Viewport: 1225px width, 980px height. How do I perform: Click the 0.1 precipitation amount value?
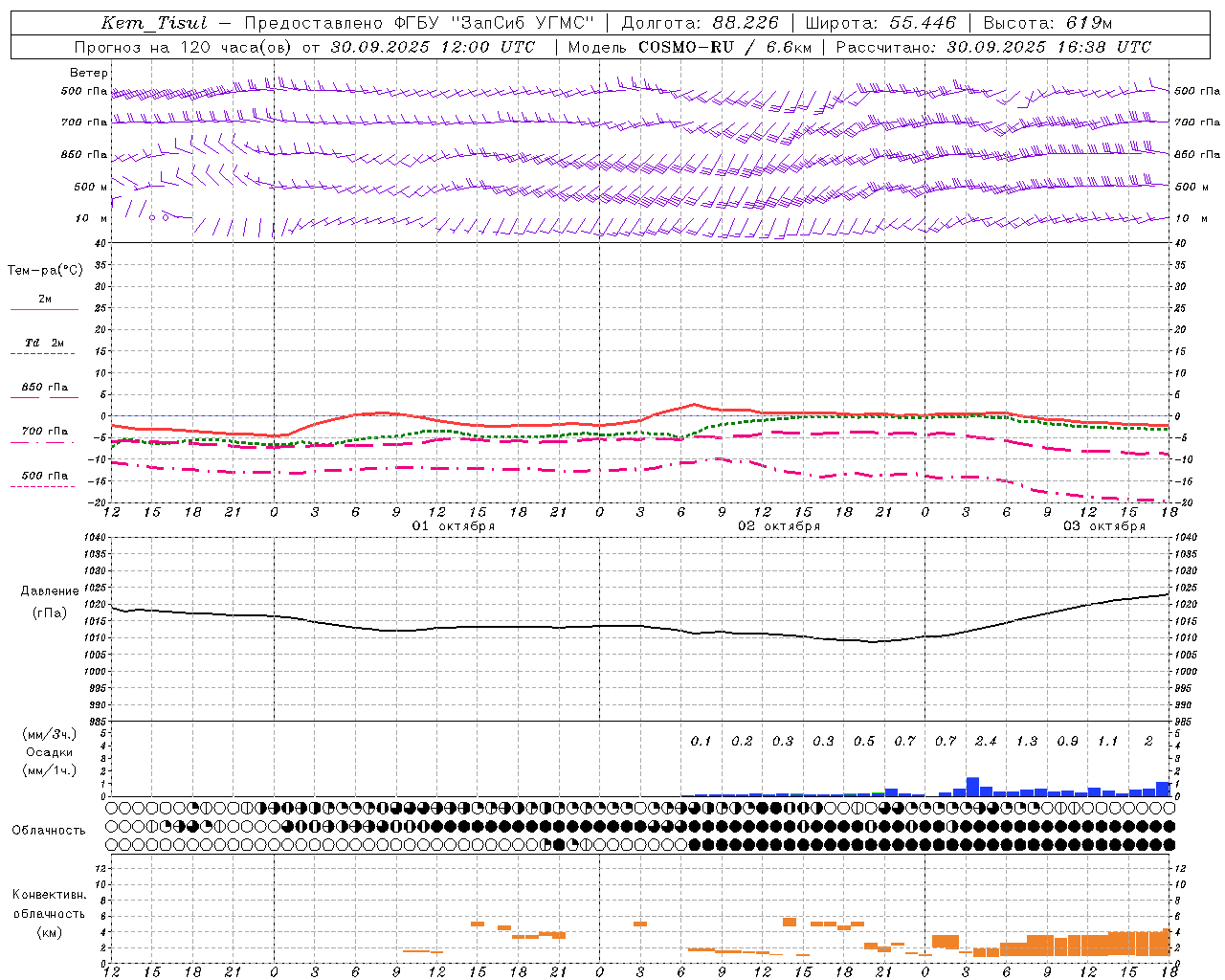point(702,741)
